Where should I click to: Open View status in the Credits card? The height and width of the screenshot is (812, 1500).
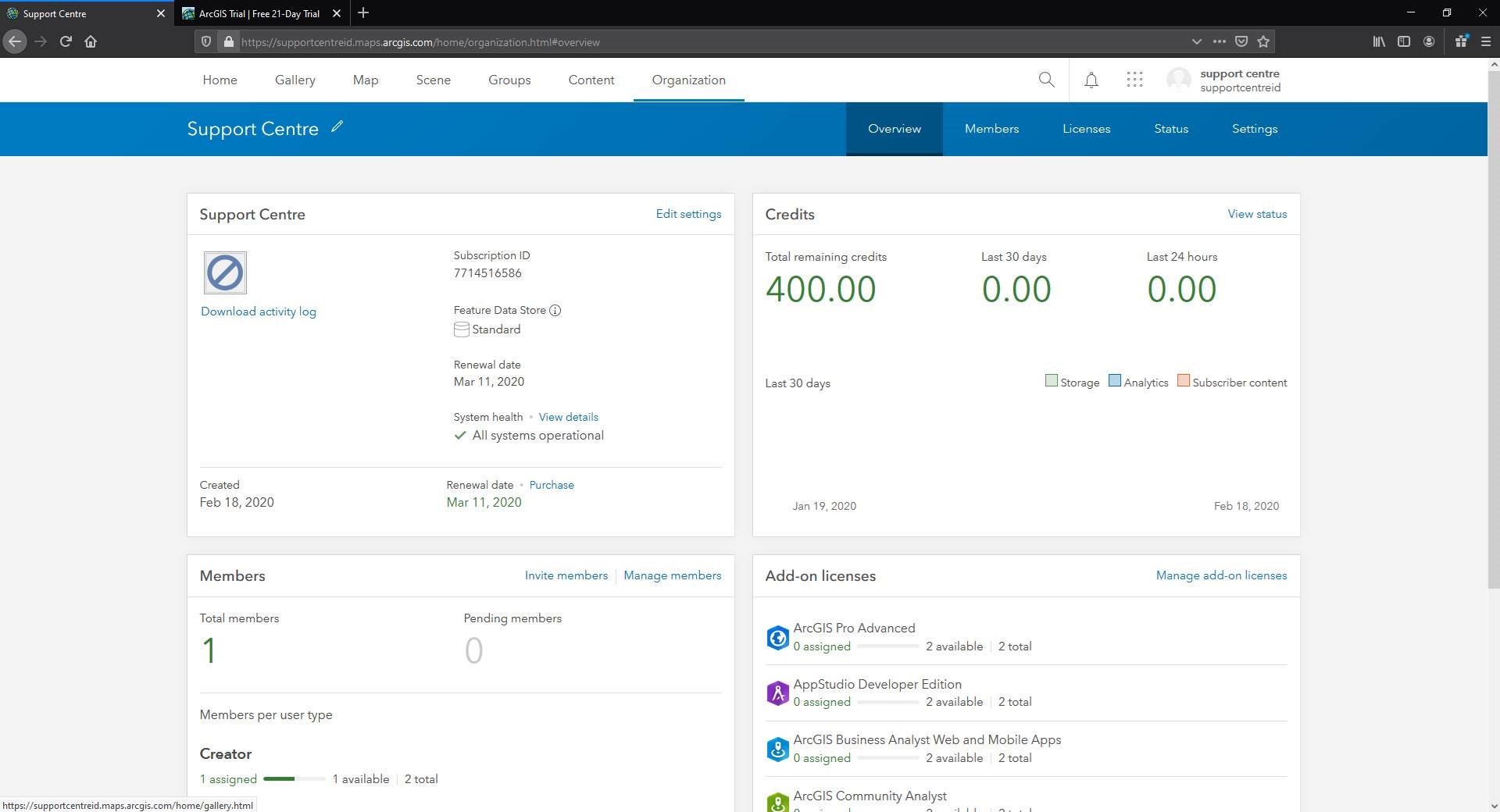tap(1257, 214)
